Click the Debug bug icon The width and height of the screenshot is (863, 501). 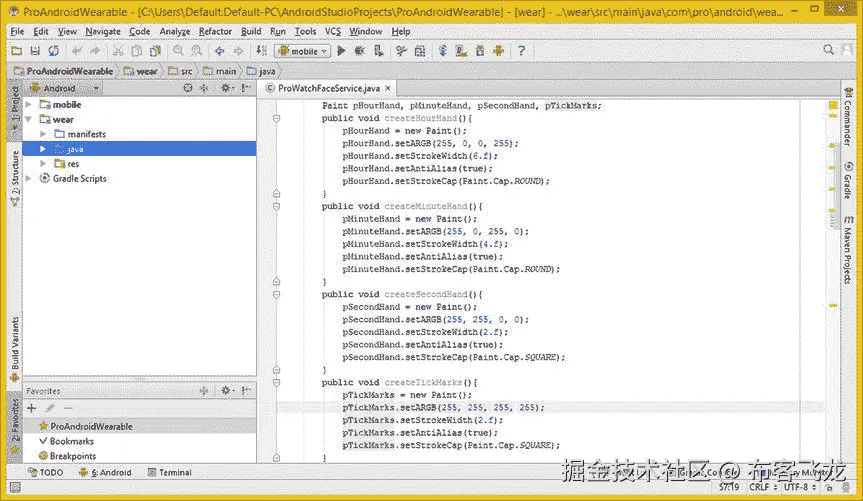click(x=359, y=51)
